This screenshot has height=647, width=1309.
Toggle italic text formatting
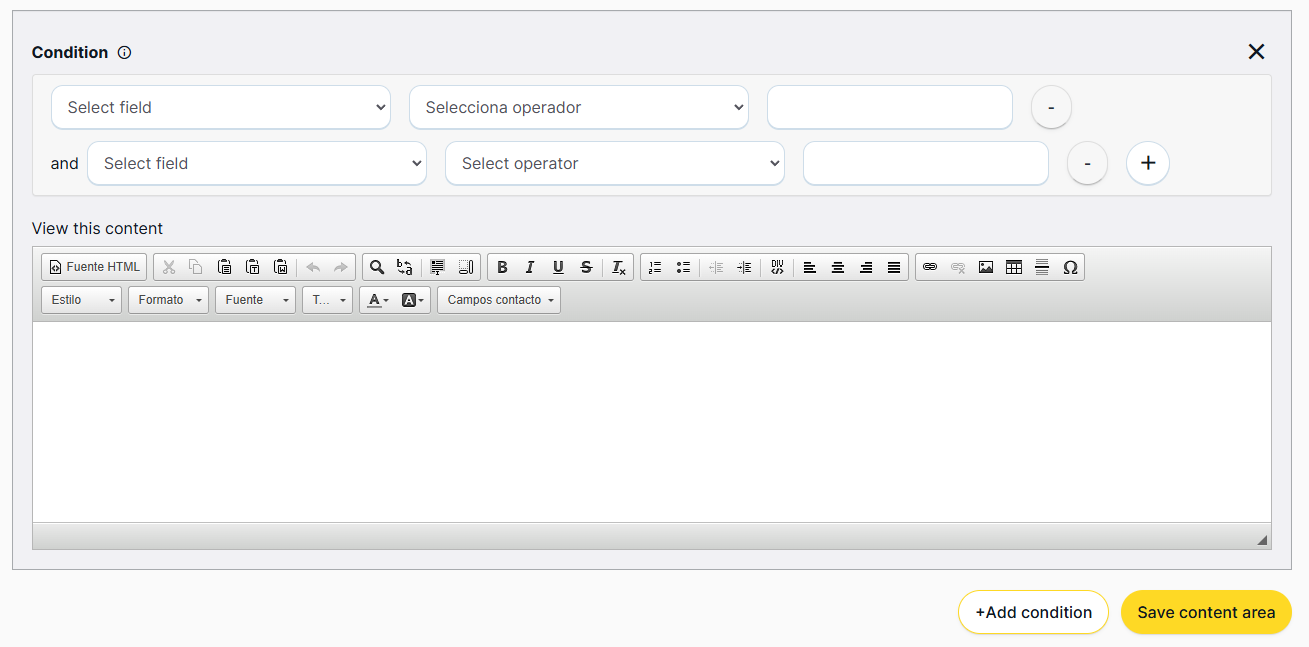pos(530,267)
